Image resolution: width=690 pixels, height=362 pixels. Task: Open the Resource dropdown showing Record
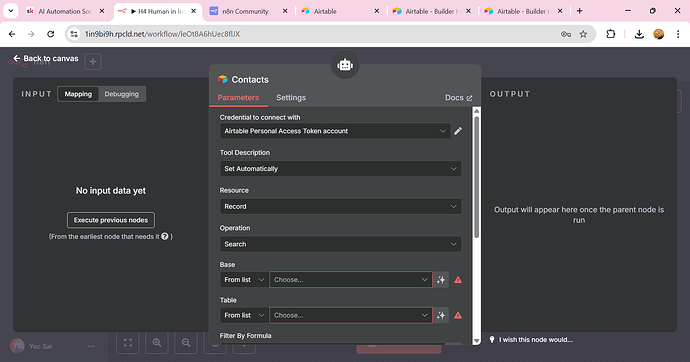(x=341, y=207)
